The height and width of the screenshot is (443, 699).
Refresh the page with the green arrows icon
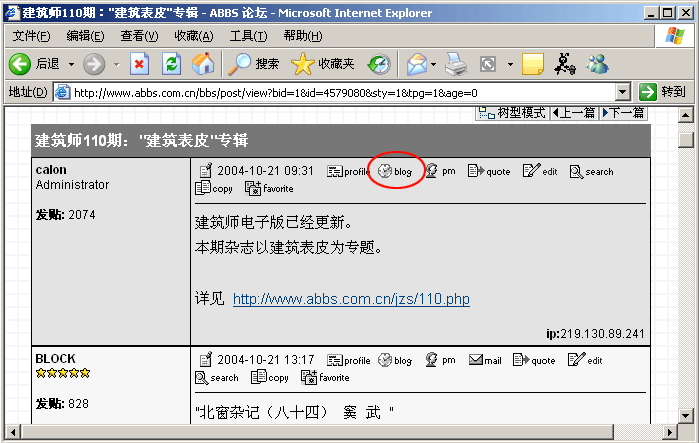tap(171, 64)
